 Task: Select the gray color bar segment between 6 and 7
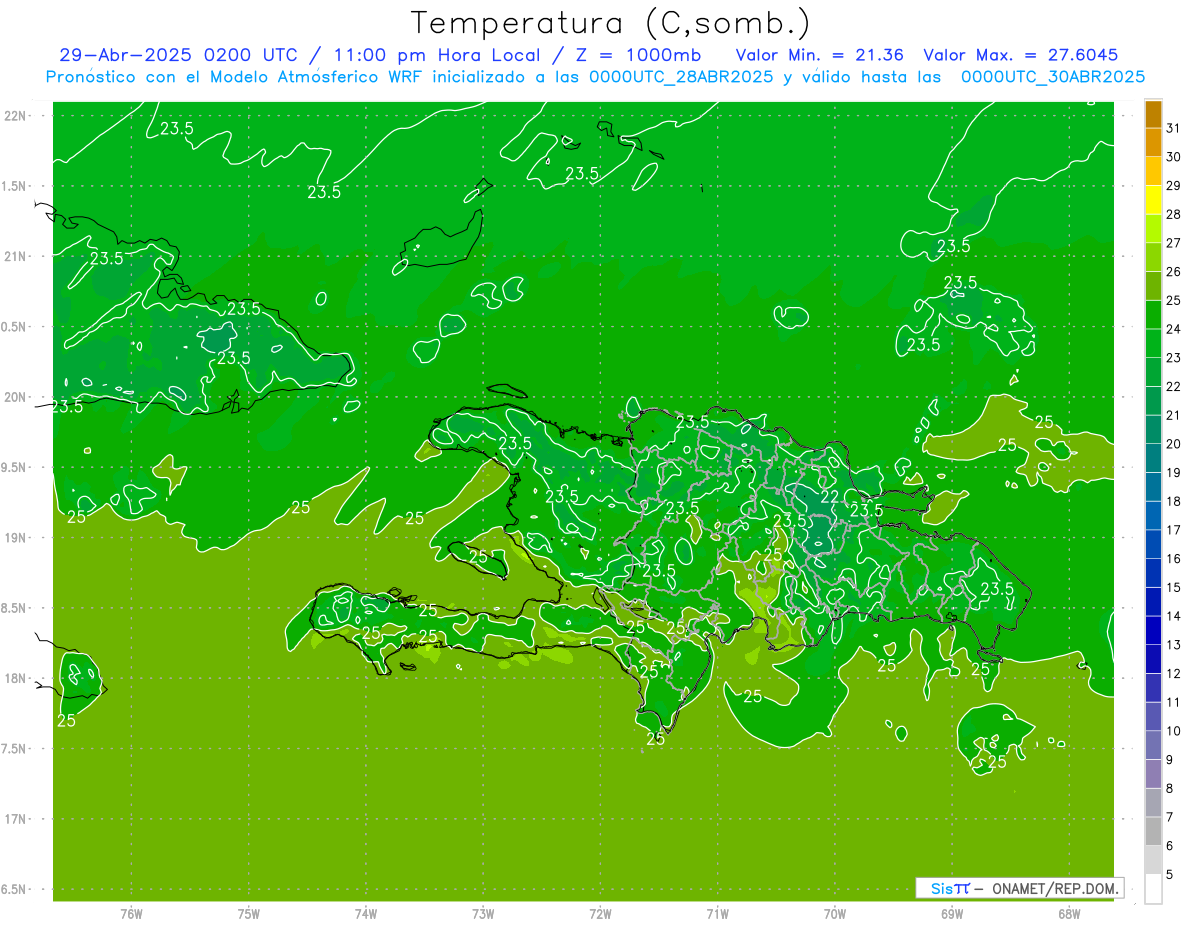pyautogui.click(x=1153, y=832)
